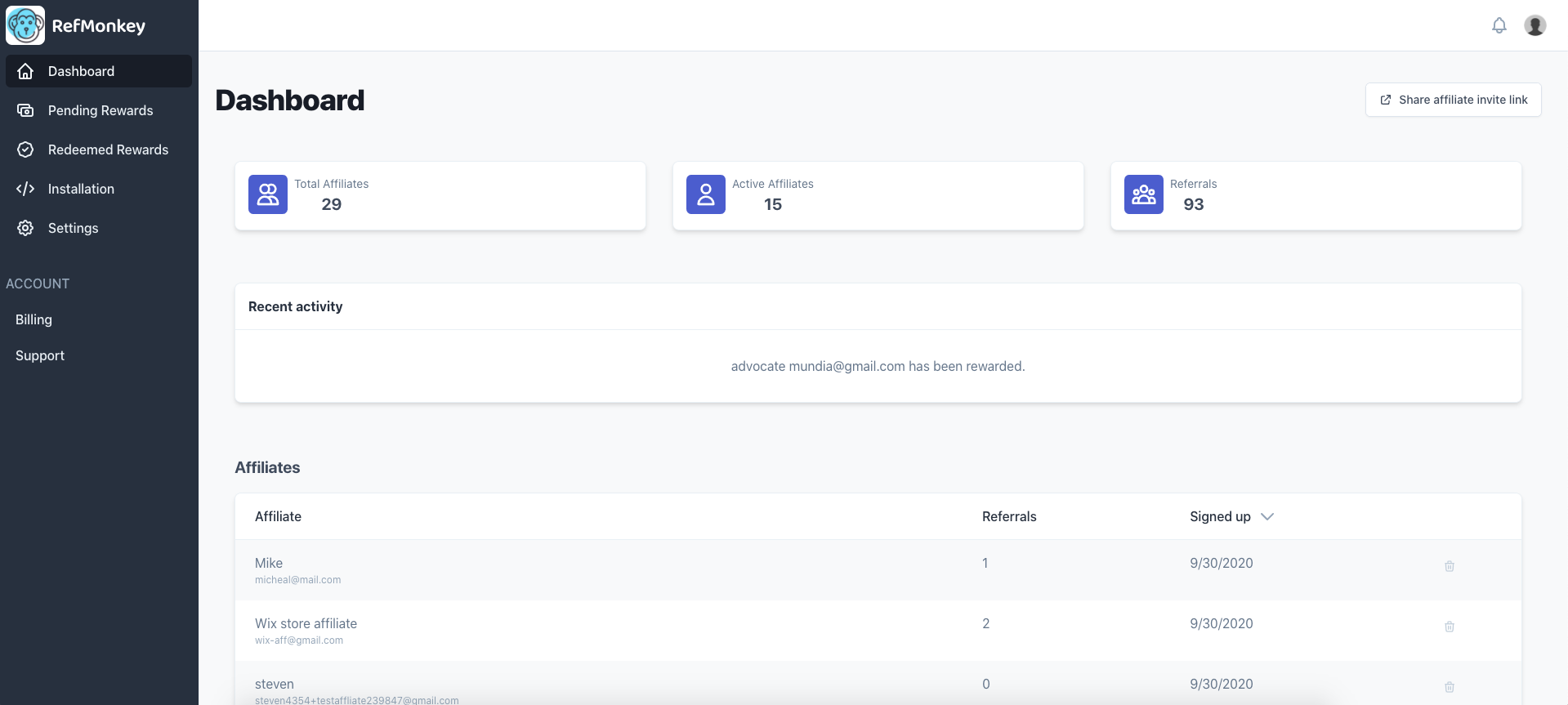Click the Total Affiliates card icon
Screen dimensions: 1568x705
pos(268,194)
